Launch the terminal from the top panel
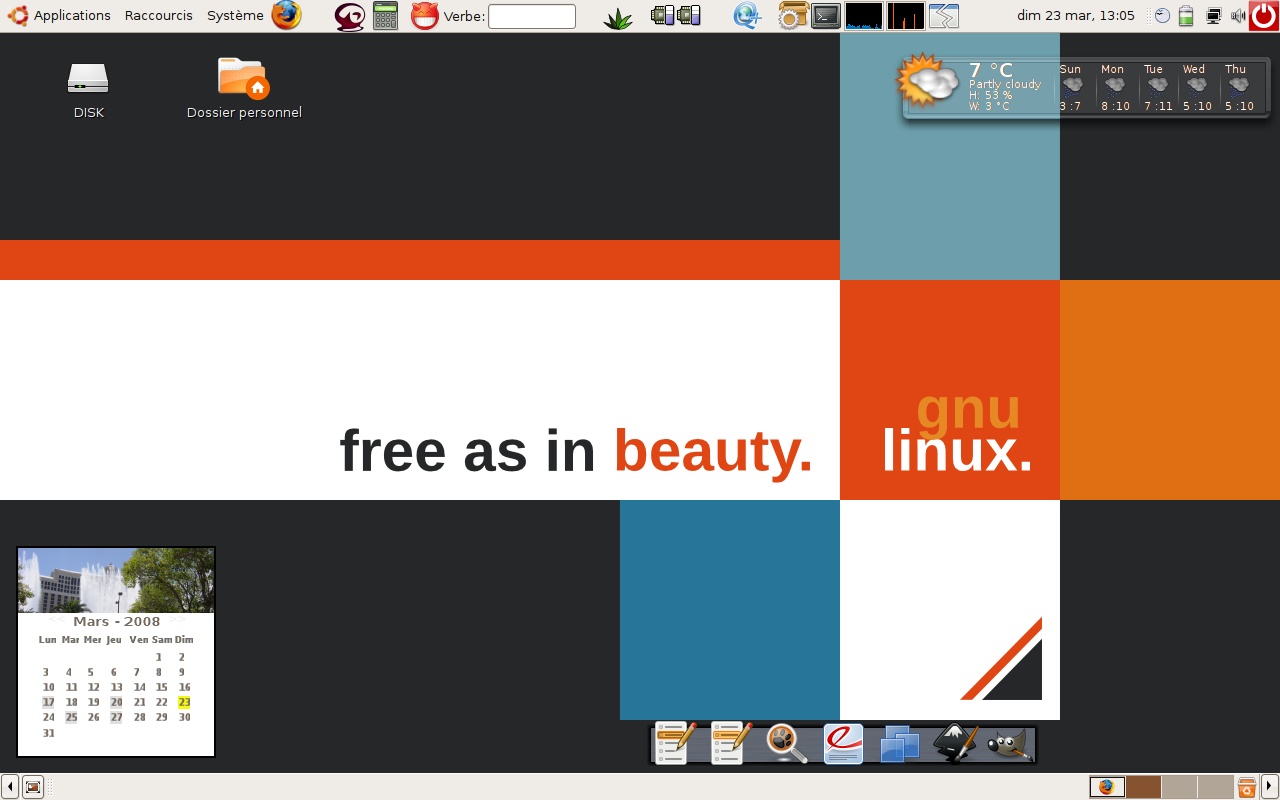Screen dimensions: 1280x800 pos(826,16)
